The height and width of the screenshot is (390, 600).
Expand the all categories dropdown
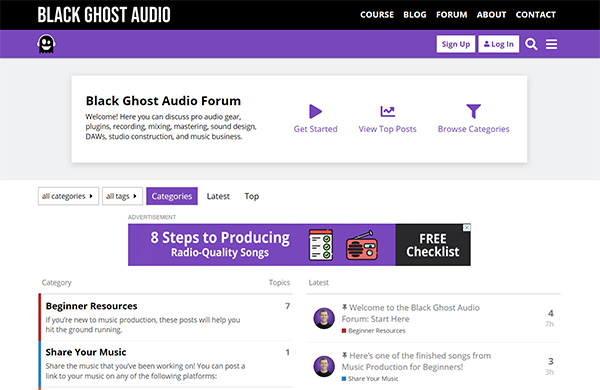[x=68, y=196]
